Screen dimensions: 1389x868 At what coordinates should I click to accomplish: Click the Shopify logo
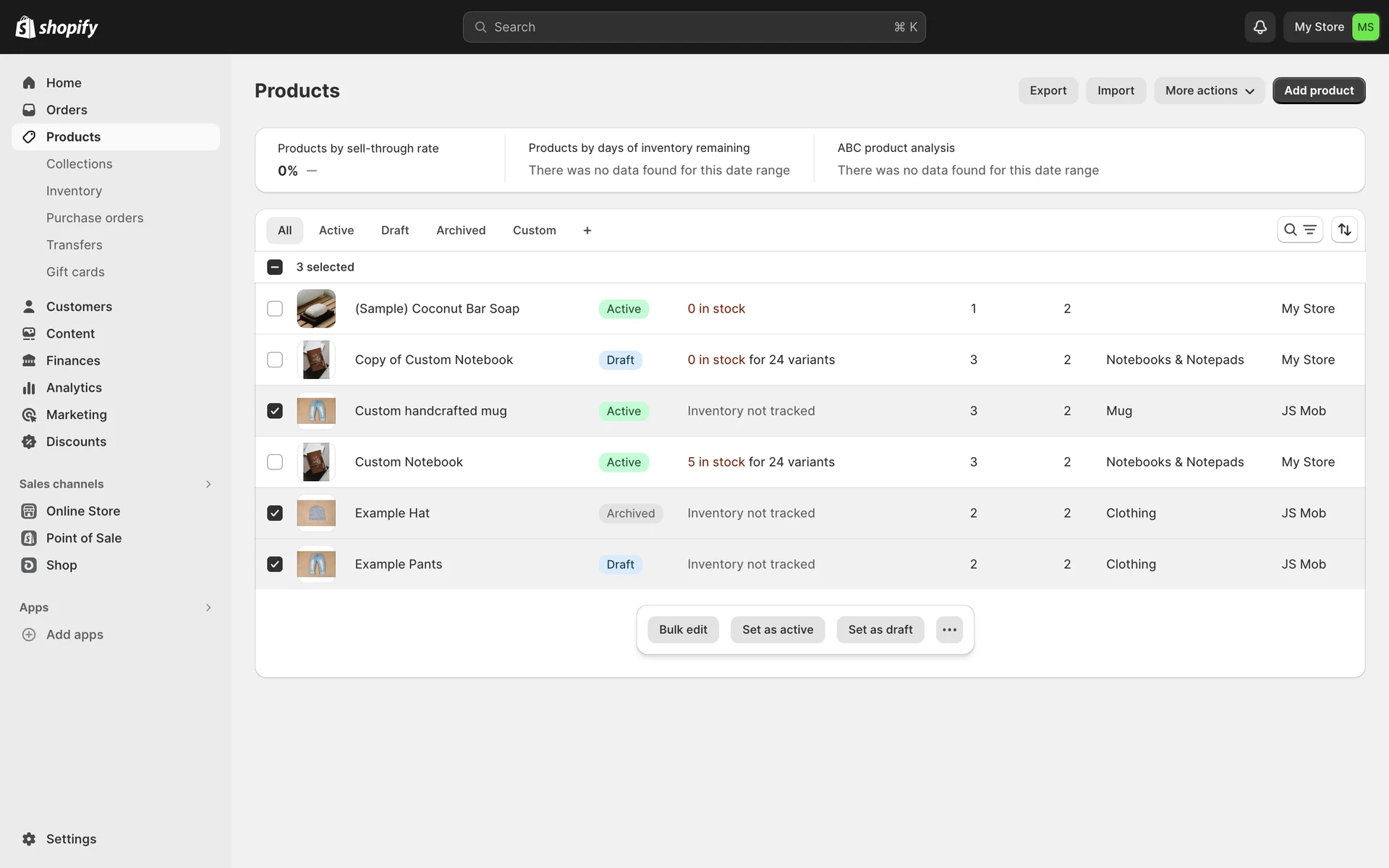point(56,27)
